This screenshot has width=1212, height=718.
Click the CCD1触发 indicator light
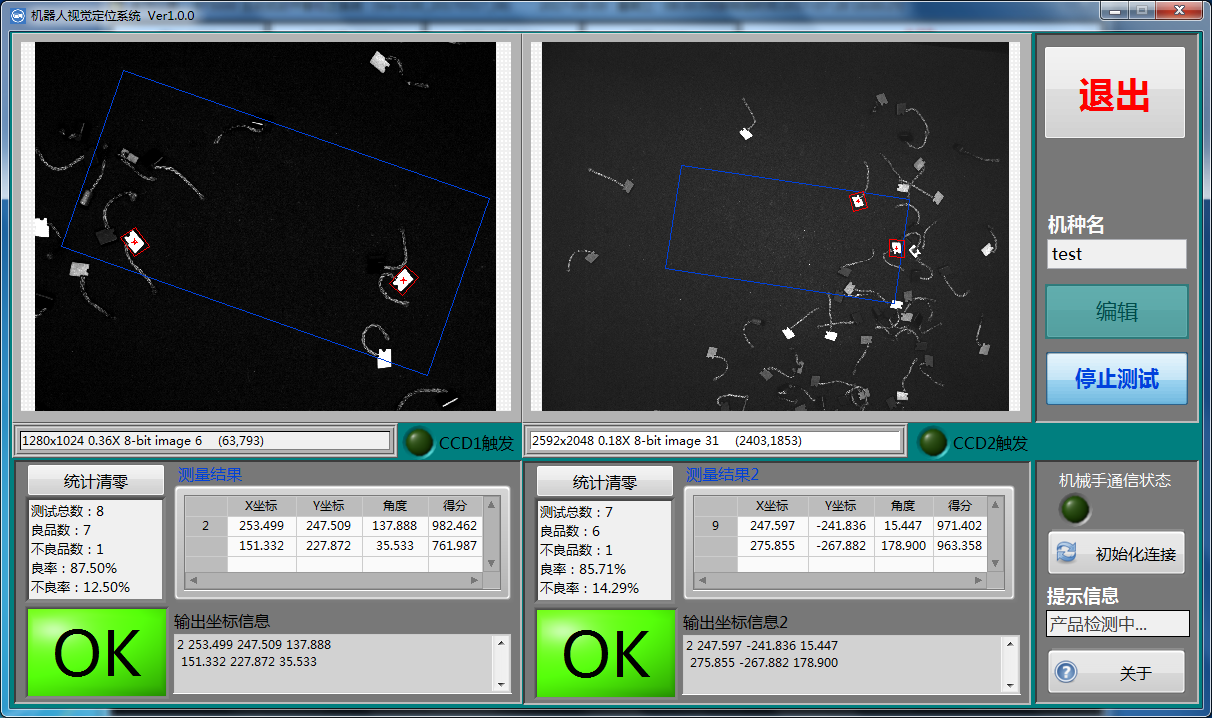418,441
